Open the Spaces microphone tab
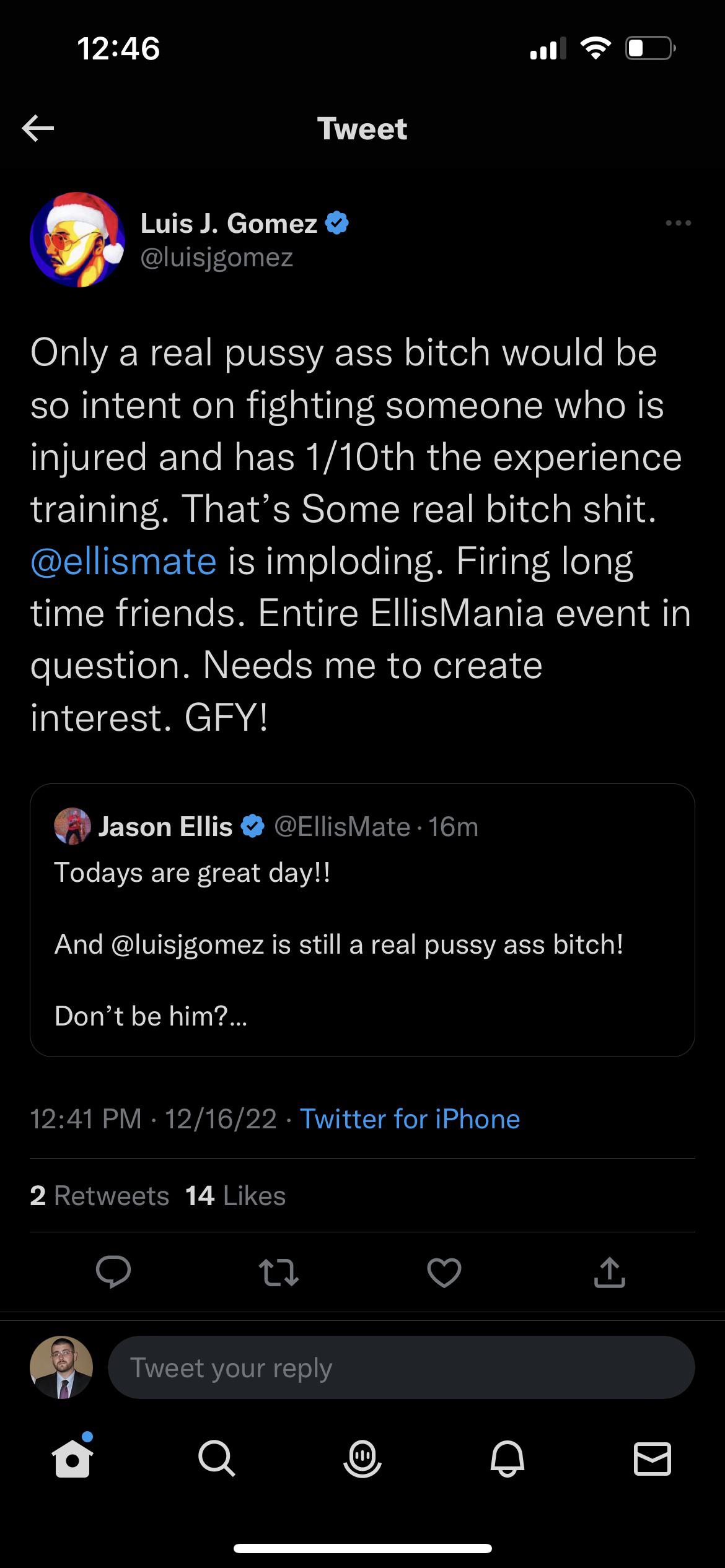 click(x=362, y=1460)
